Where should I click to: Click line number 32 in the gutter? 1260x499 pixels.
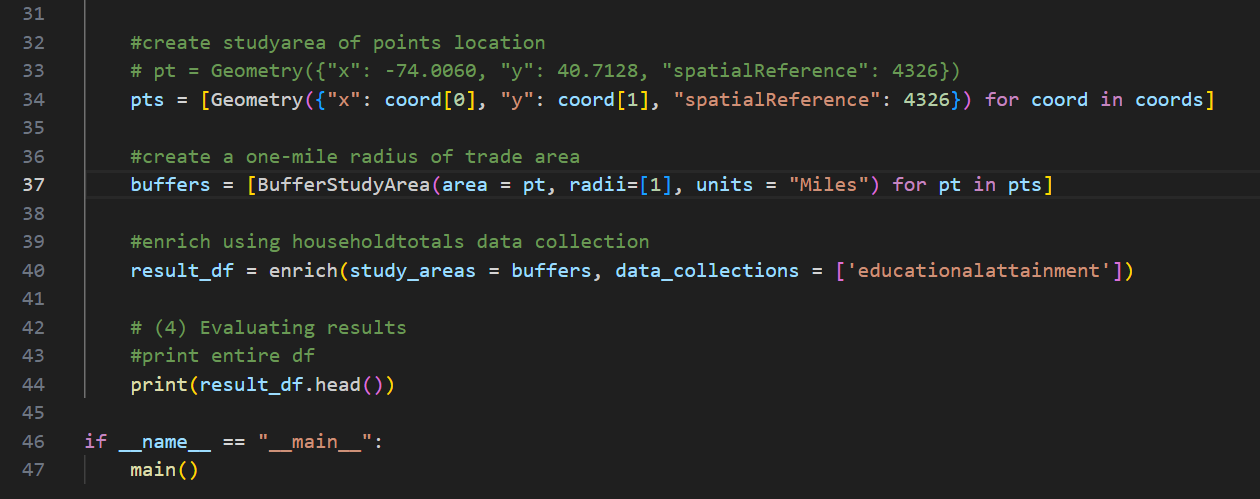point(34,43)
